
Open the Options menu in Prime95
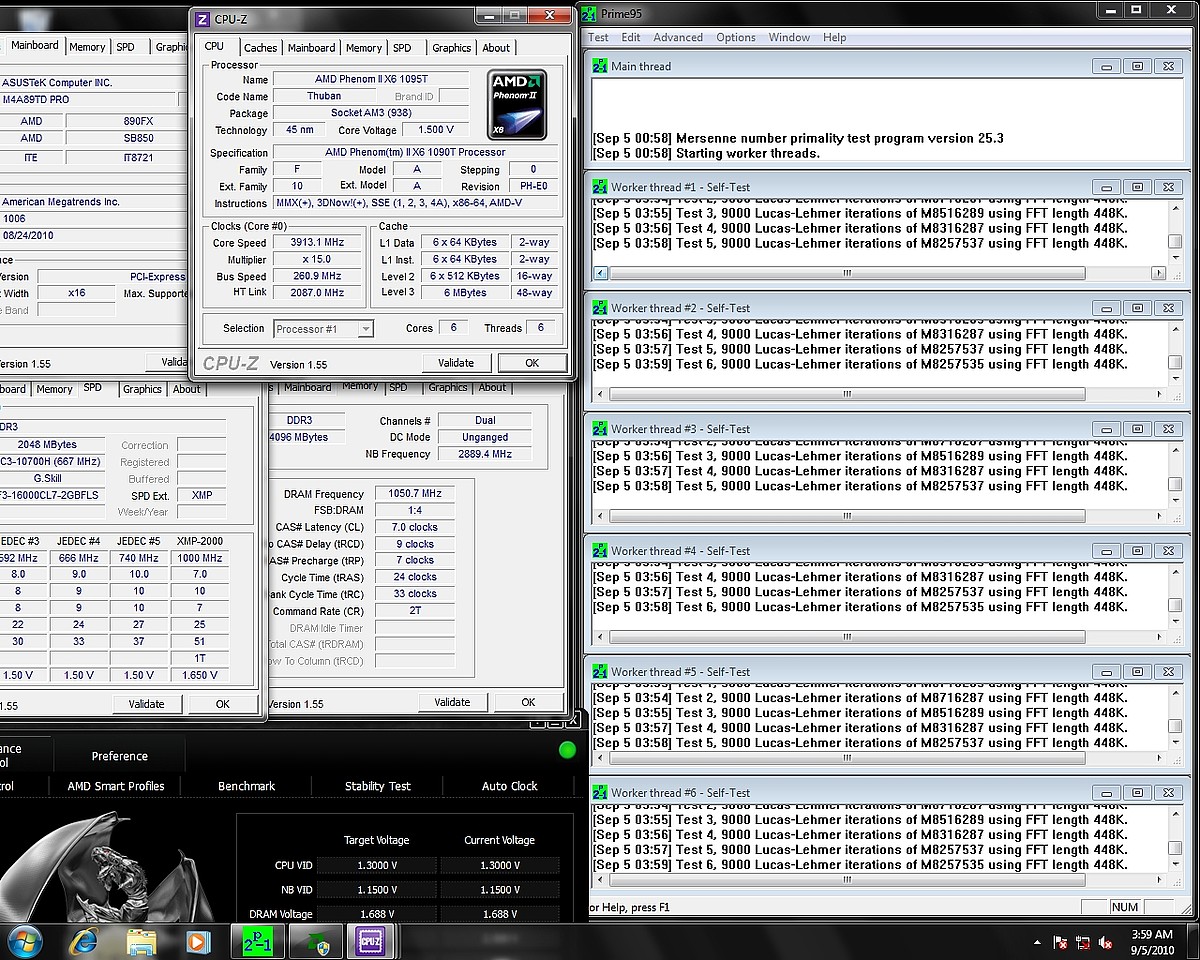[x=736, y=37]
